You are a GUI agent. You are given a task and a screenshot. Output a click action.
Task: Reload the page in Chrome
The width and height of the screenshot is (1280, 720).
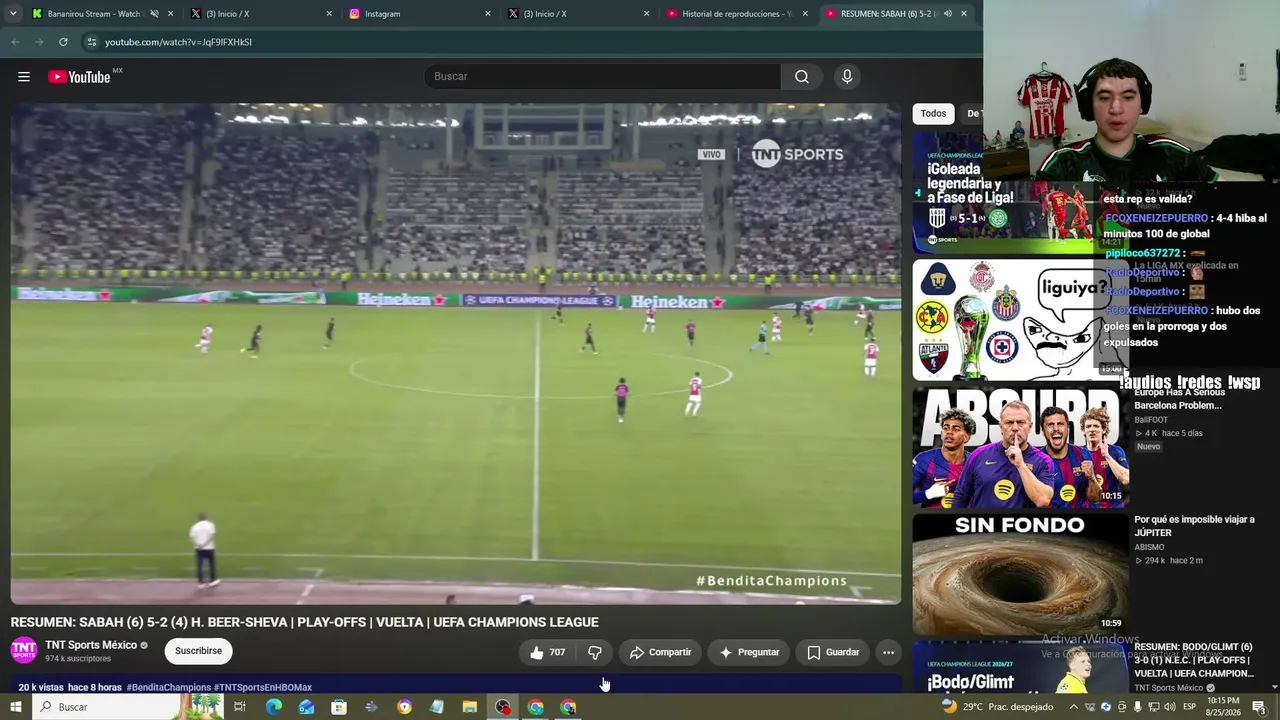click(63, 42)
